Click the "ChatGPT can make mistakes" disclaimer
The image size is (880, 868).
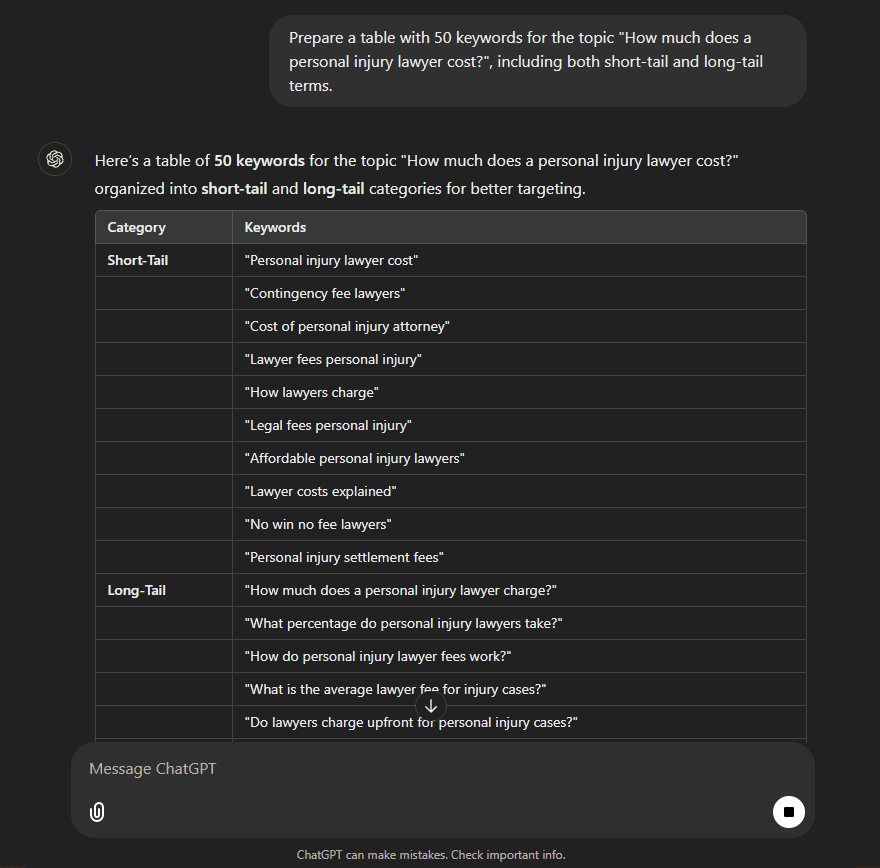tap(430, 855)
